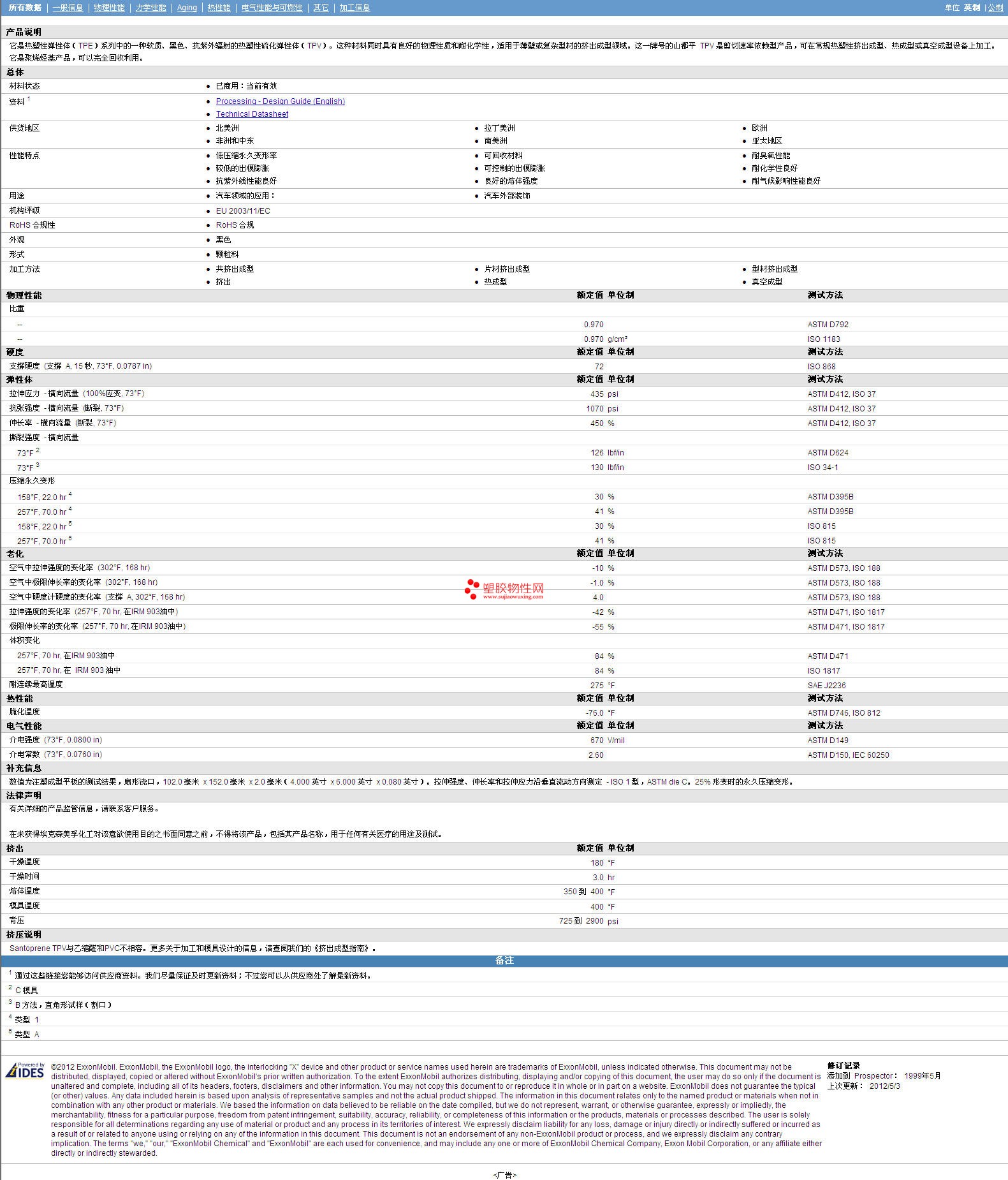Select the 材料状态 row label
1008x1180 pixels.
24,86
